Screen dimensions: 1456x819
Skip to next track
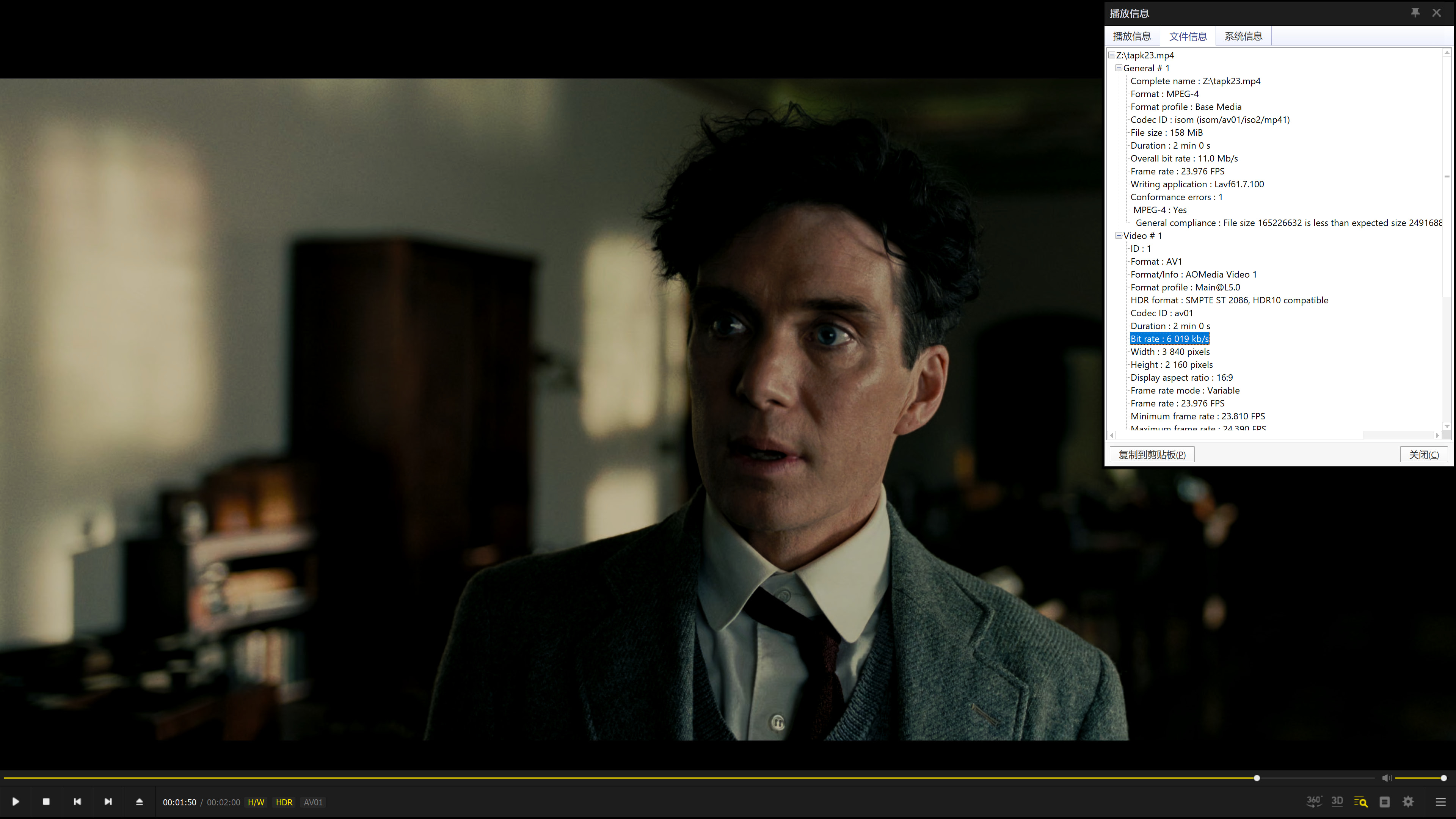pyautogui.click(x=108, y=802)
